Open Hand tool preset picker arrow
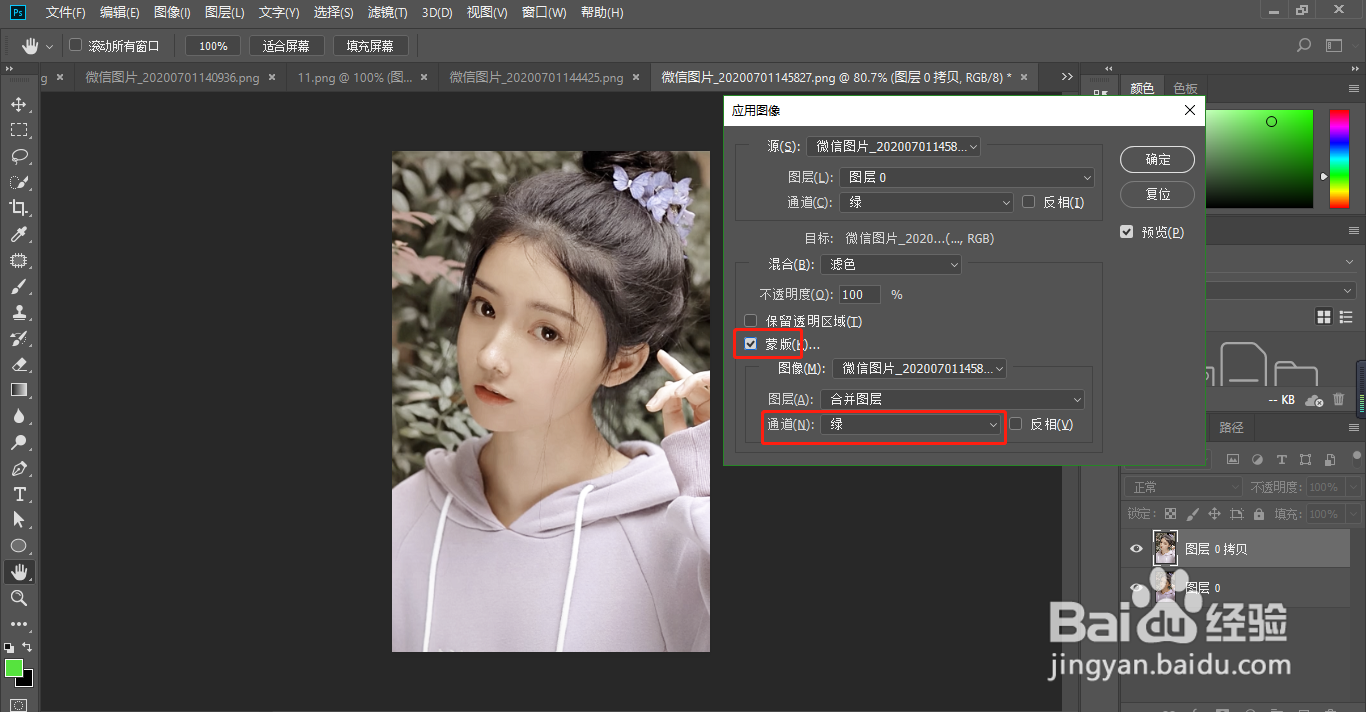1366x712 pixels. point(49,46)
